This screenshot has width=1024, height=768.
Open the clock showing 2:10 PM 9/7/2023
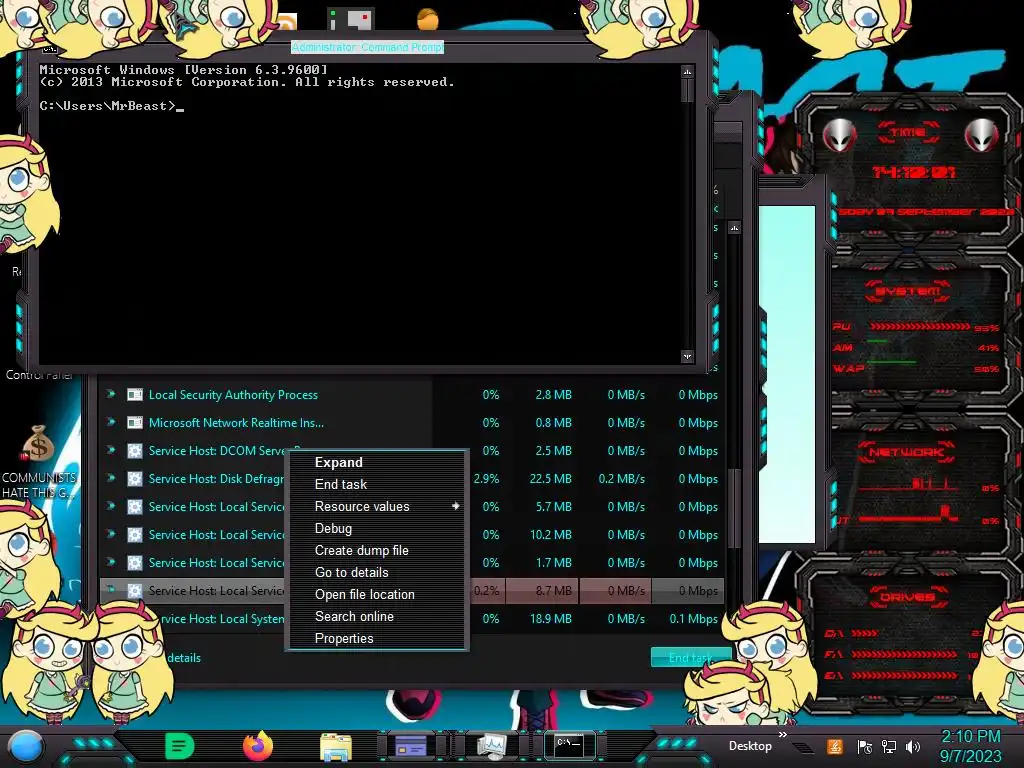pyautogui.click(x=970, y=746)
